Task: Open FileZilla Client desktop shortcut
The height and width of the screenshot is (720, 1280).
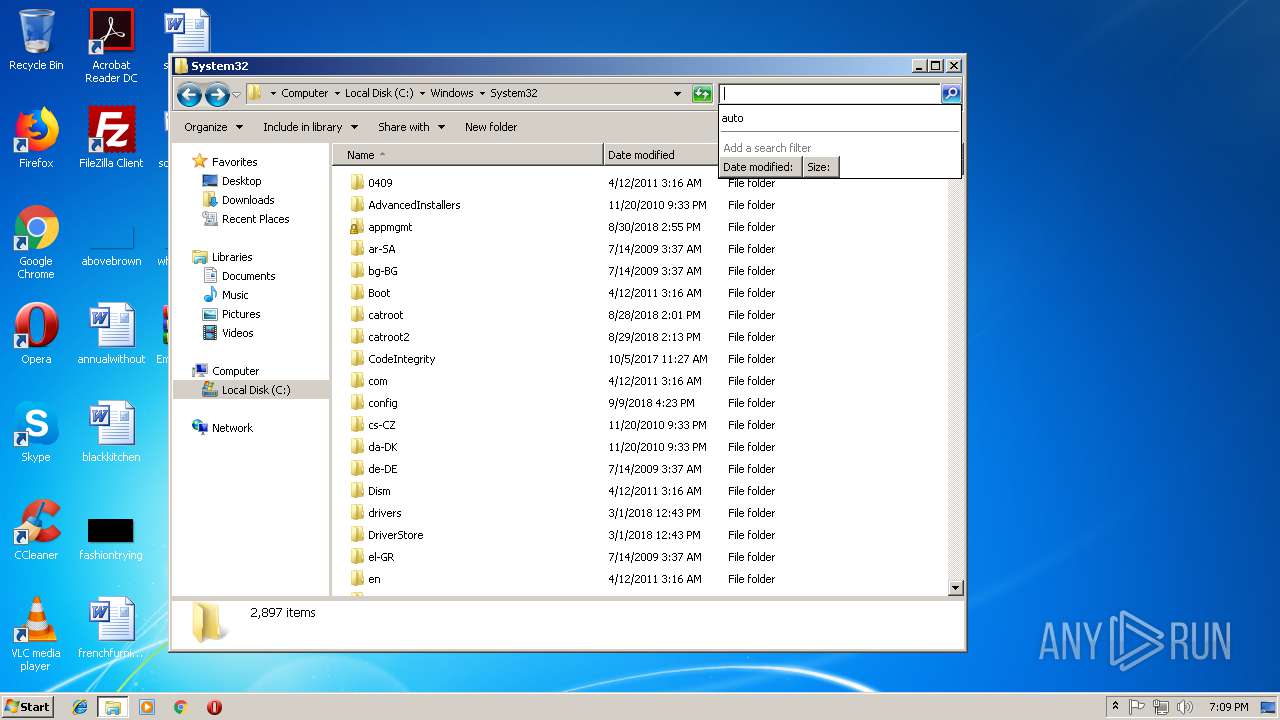Action: [x=111, y=138]
